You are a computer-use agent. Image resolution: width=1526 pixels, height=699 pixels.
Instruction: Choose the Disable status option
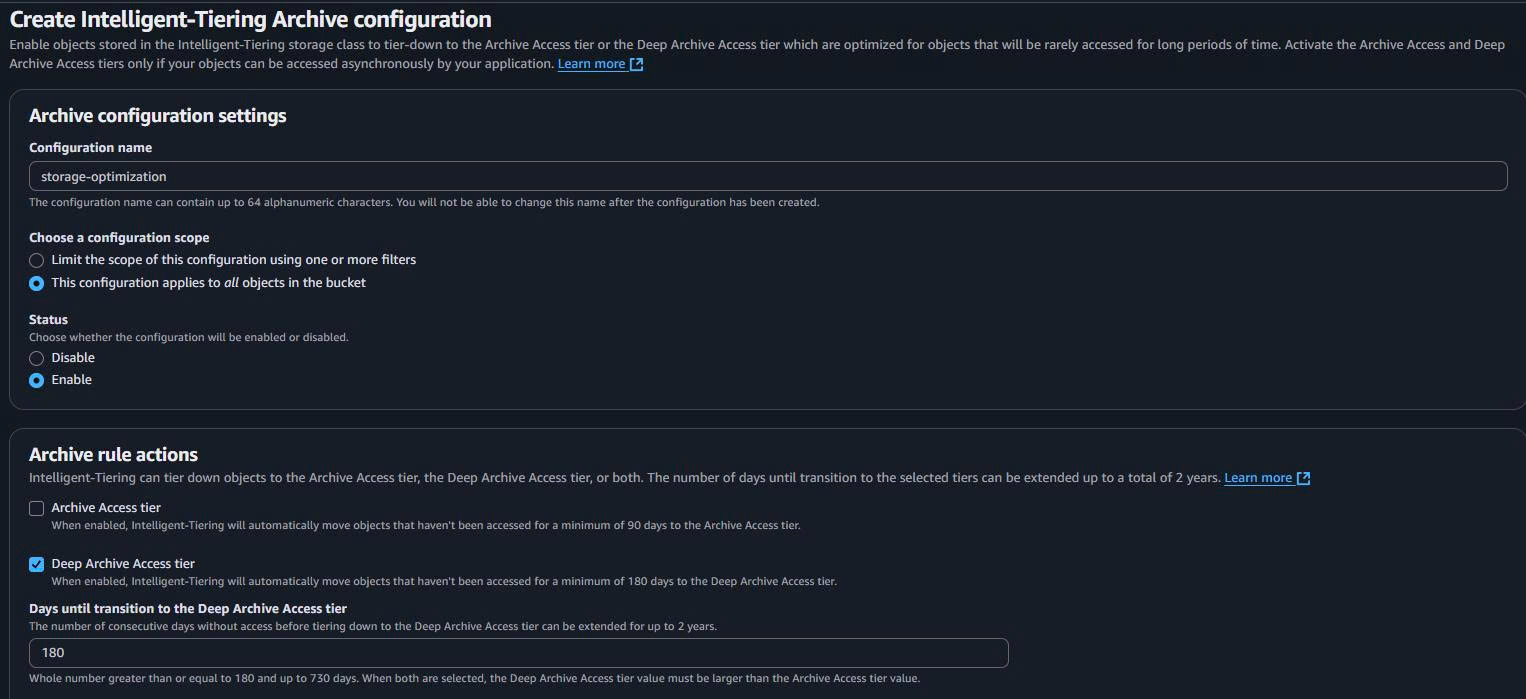click(x=36, y=357)
